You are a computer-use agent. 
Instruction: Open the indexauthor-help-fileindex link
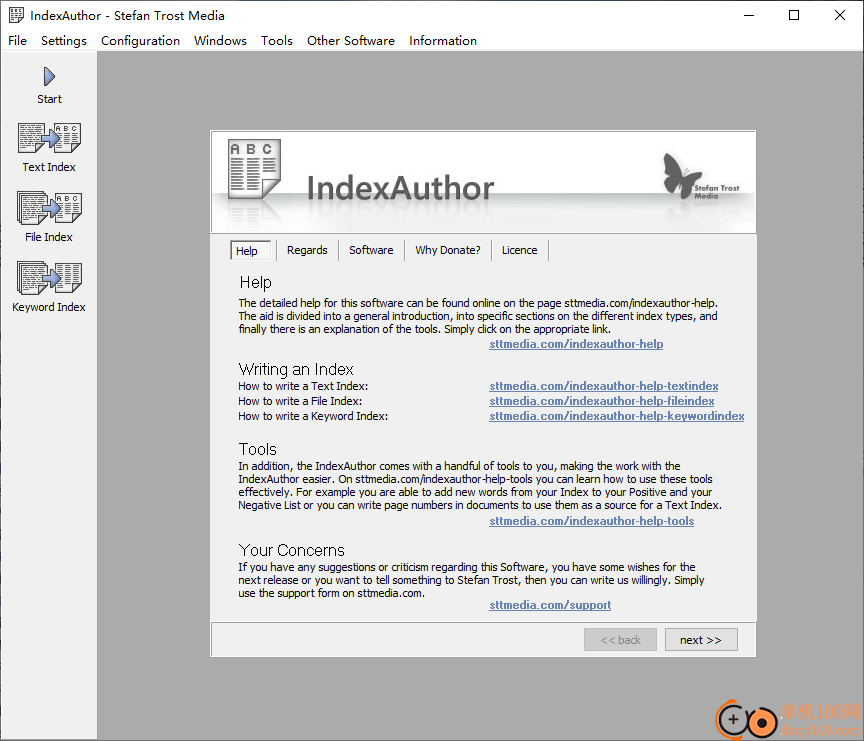[x=602, y=401]
